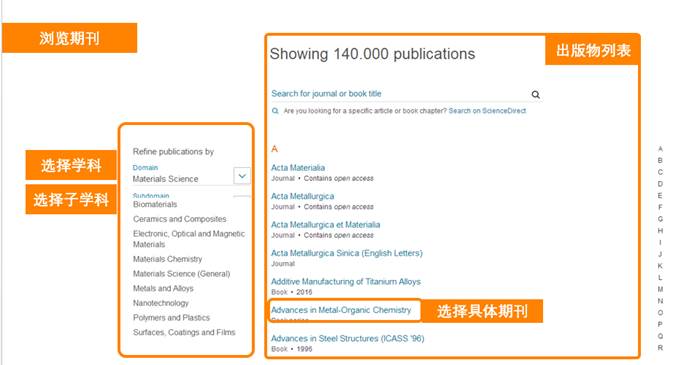Select the Biomaterials subdomain
Viewport: 692px width, 365px height.
pyautogui.click(x=155, y=204)
